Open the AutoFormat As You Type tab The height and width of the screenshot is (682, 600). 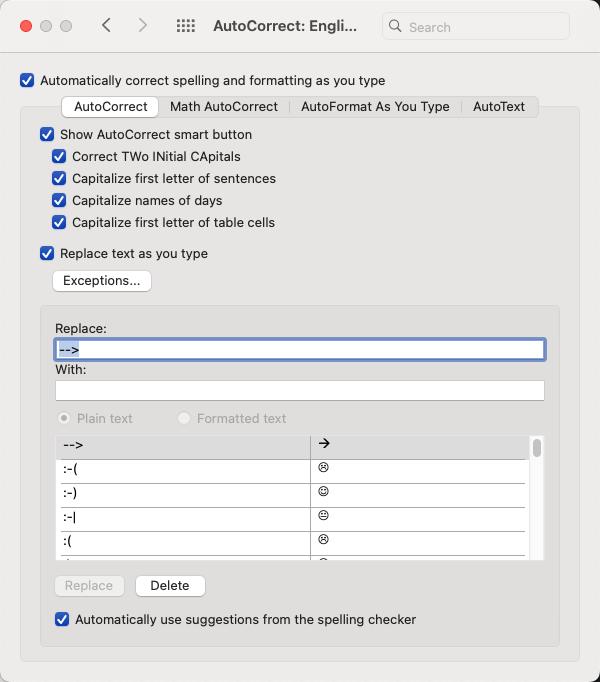[x=375, y=107]
